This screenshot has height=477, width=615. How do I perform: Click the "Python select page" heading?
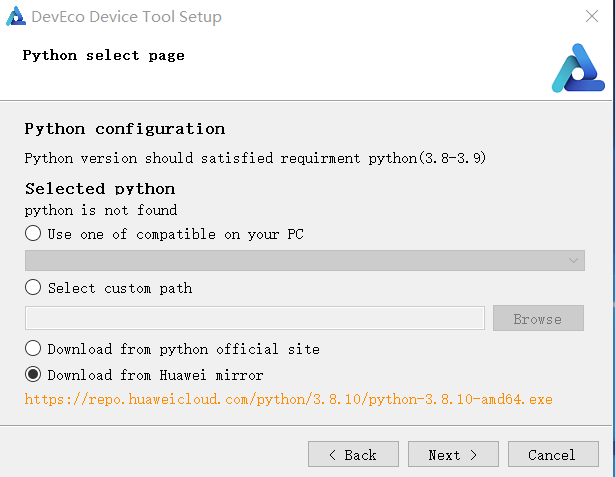pyautogui.click(x=103, y=56)
